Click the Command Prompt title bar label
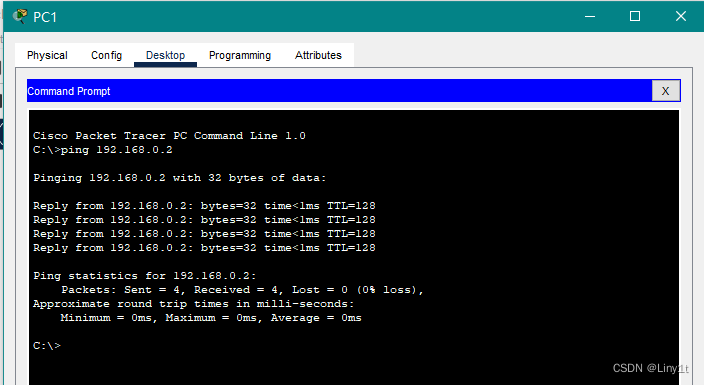Image resolution: width=704 pixels, height=385 pixels. click(69, 91)
